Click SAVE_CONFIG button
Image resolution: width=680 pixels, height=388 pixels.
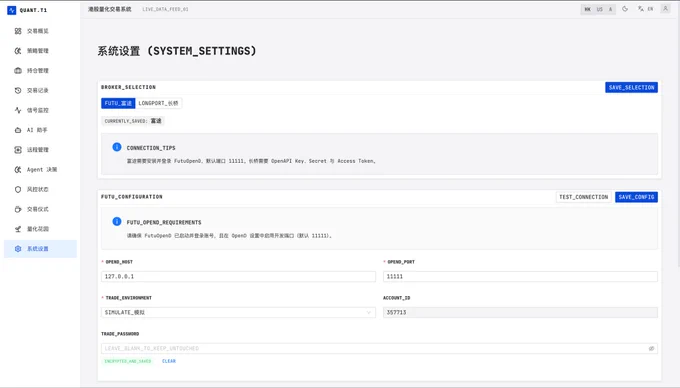coord(636,197)
